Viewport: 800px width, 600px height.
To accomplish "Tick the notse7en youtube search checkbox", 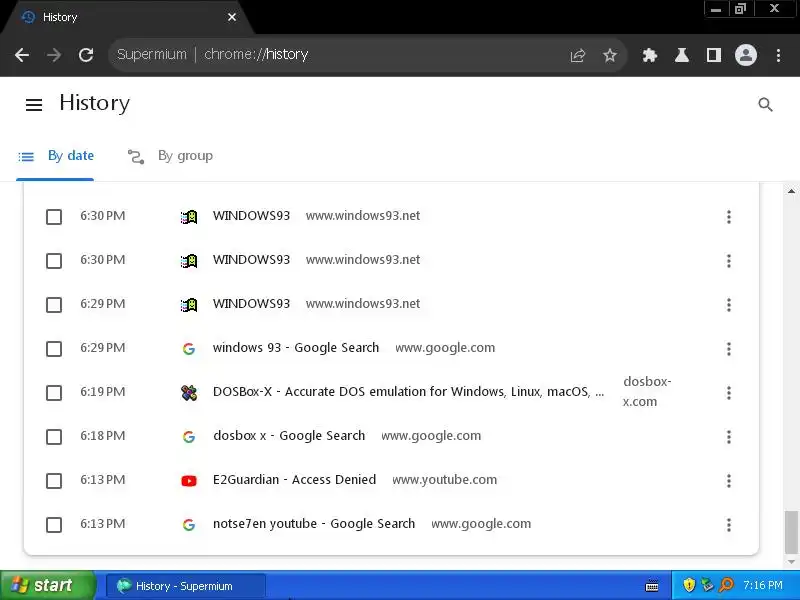I will 54,525.
